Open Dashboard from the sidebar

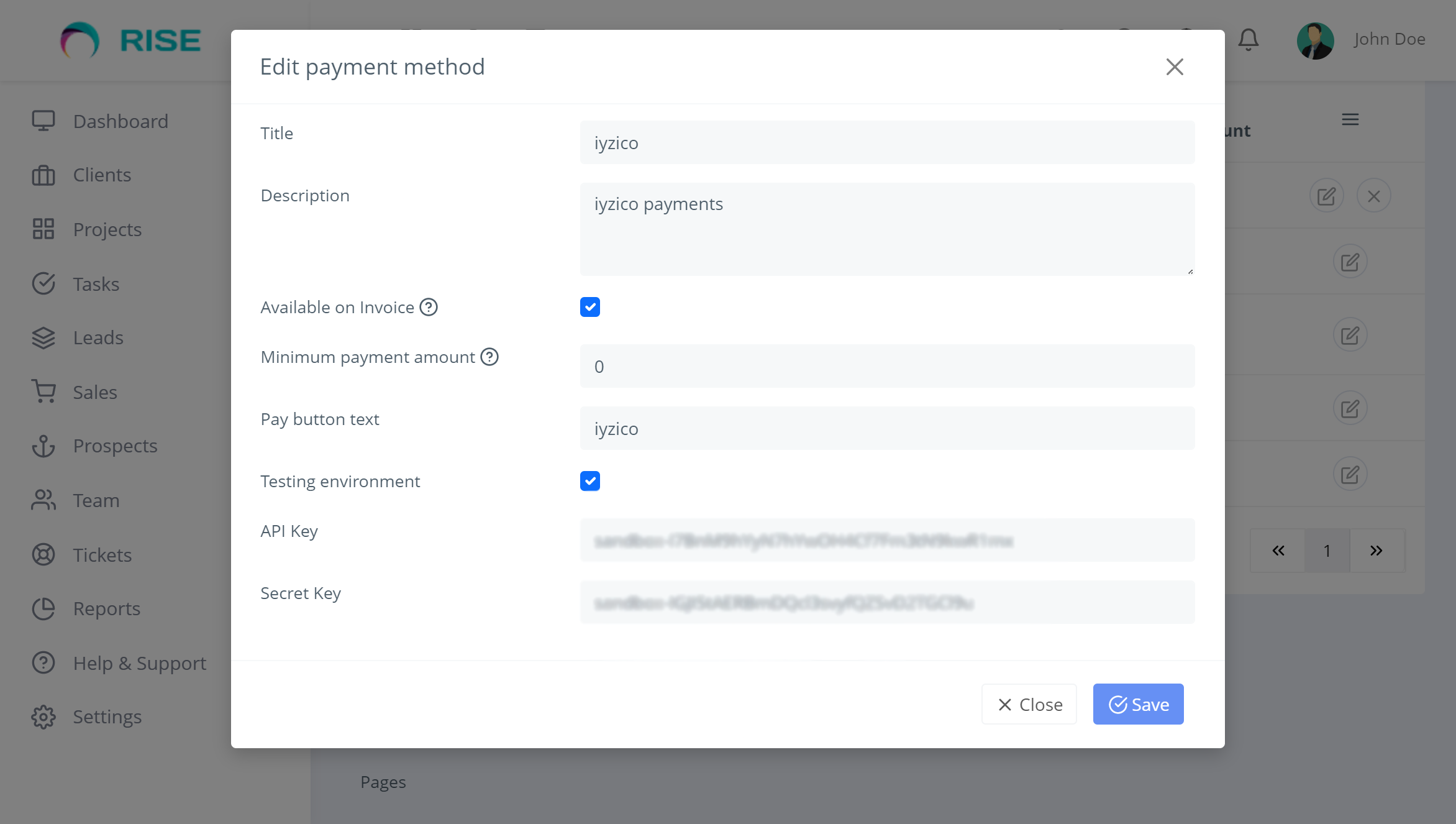click(120, 121)
